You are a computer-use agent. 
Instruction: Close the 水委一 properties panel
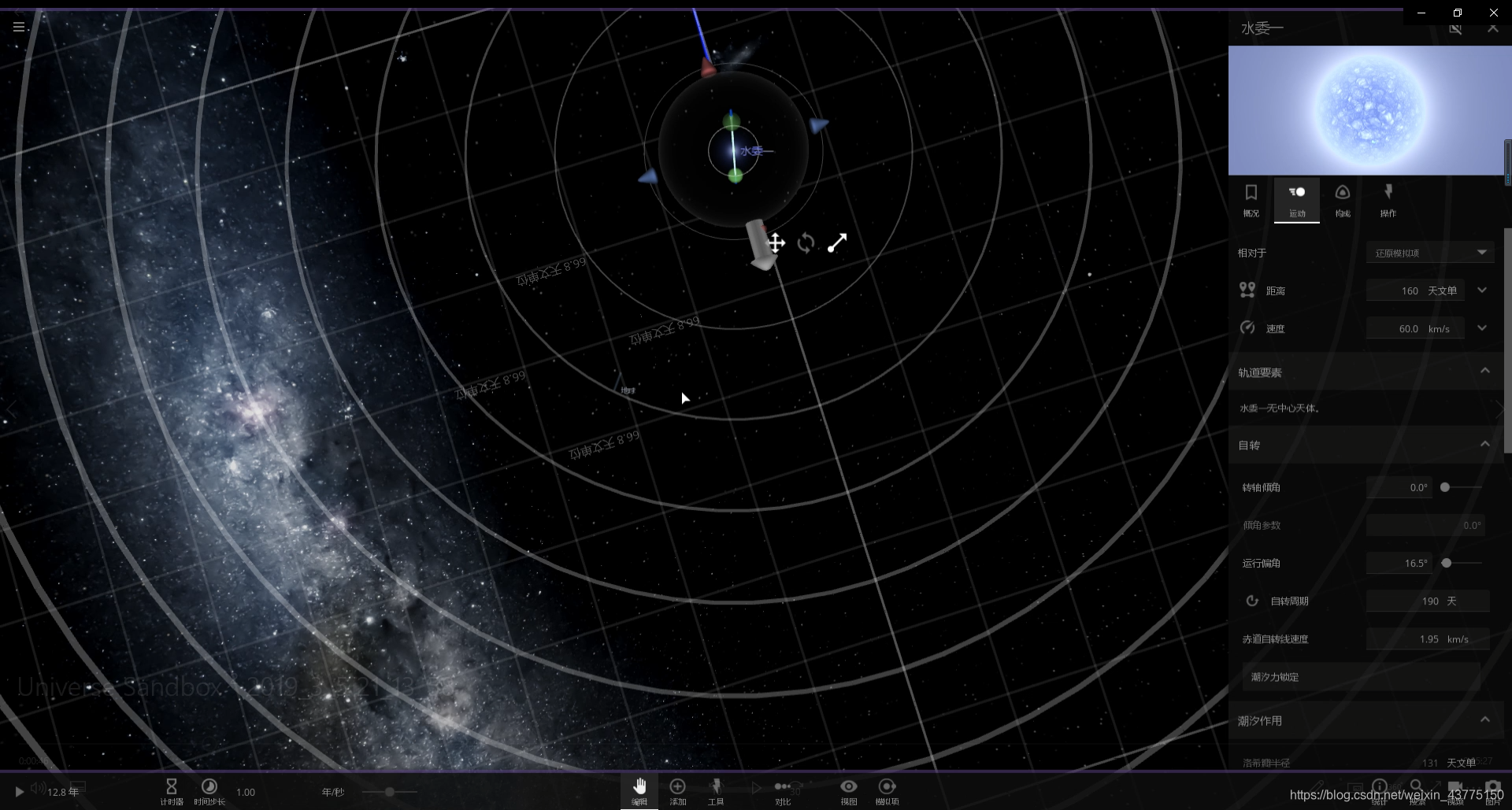pyautogui.click(x=1493, y=28)
